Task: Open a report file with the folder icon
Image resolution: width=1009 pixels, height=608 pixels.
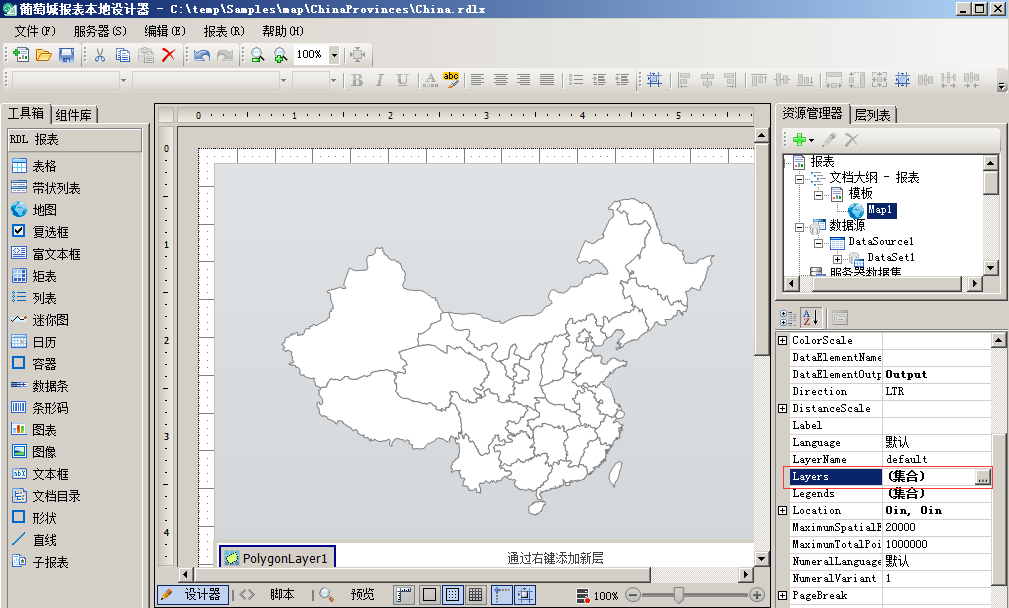Action: 44,55
